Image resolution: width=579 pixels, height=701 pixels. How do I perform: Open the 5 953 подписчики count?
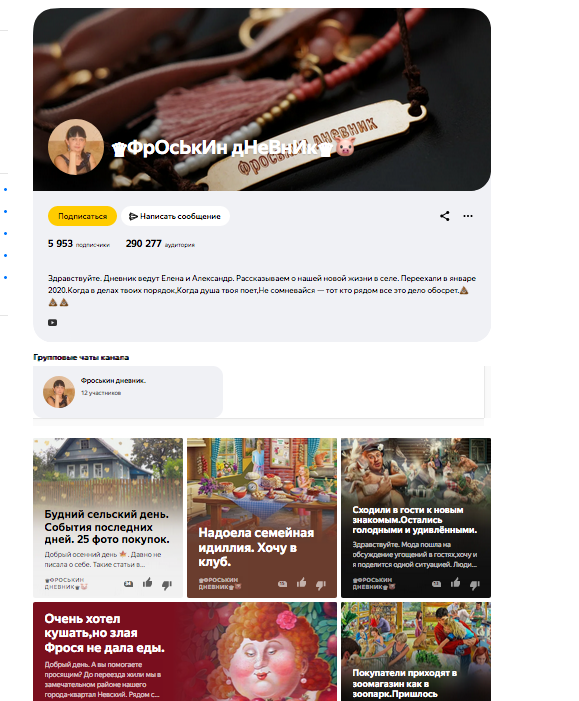click(79, 244)
